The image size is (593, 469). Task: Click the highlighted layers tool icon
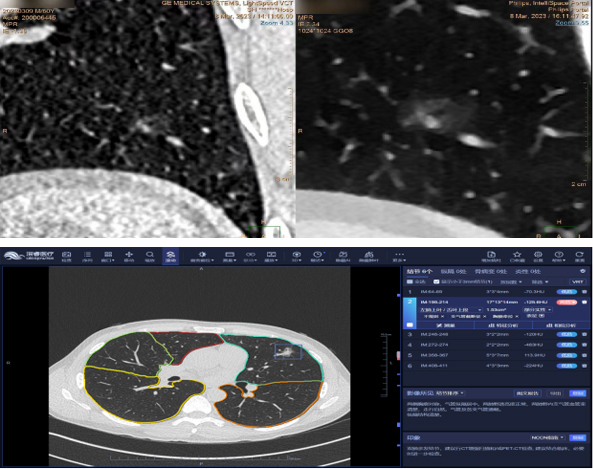171,256
